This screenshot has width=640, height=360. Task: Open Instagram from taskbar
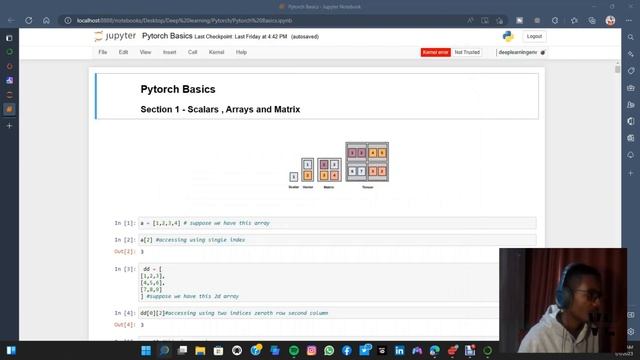coord(311,351)
